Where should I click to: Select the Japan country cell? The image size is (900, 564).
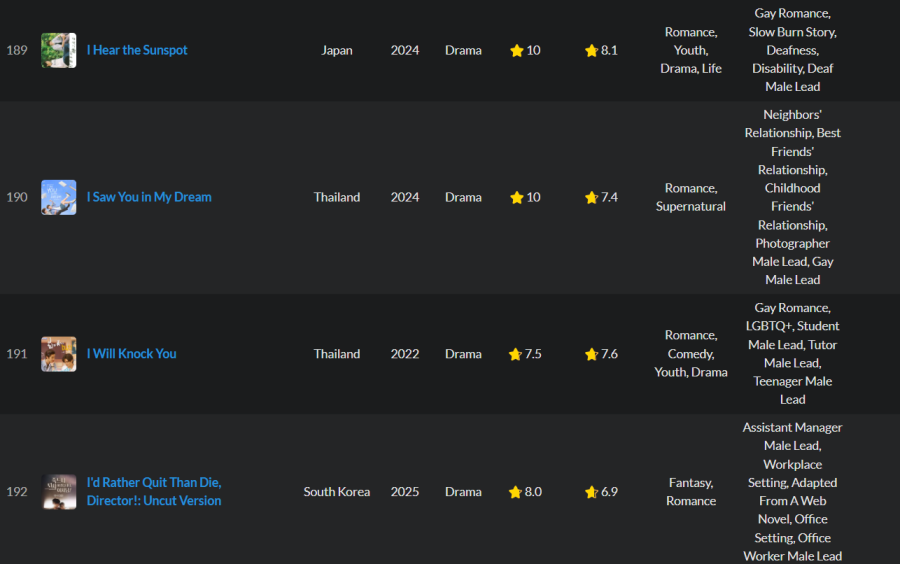coord(337,50)
